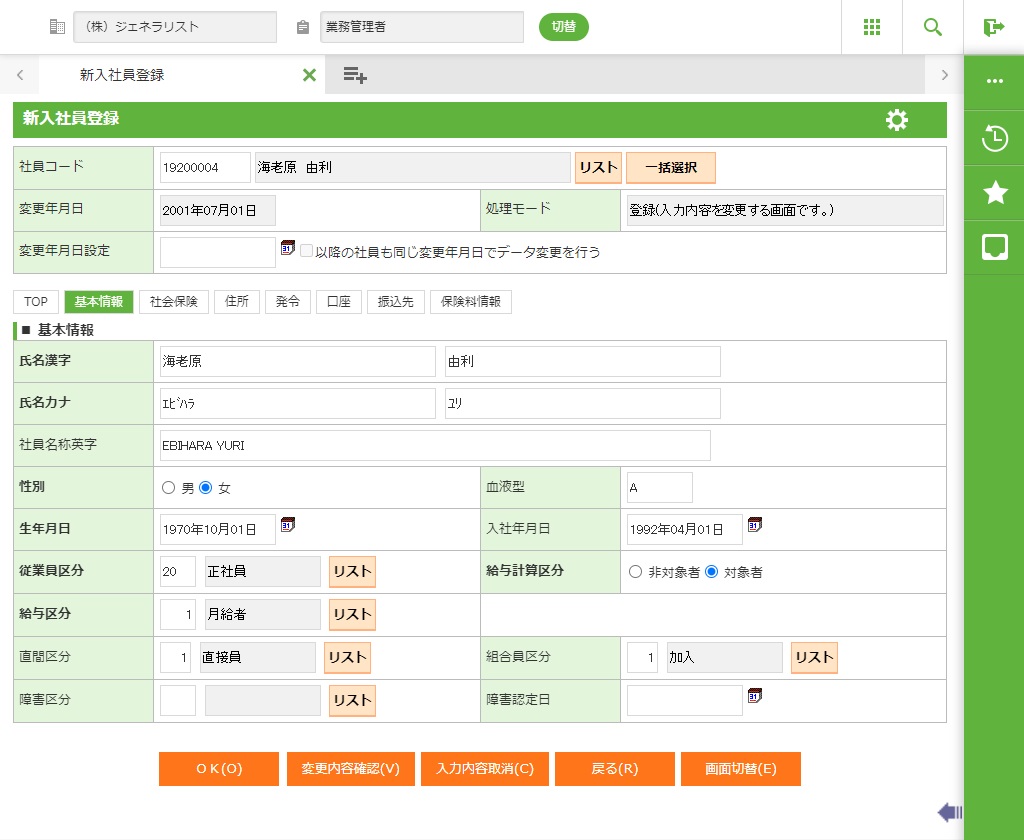Switch to the 振込先 tab

395,302
